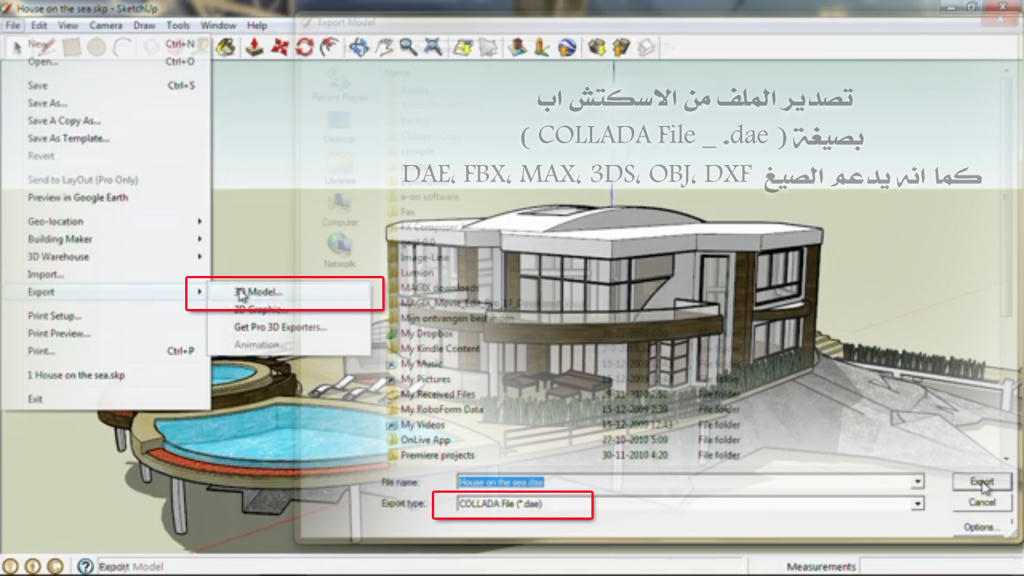Viewport: 1024px width, 576px height.
Task: Select the Push/Pull tool
Action: (x=254, y=47)
